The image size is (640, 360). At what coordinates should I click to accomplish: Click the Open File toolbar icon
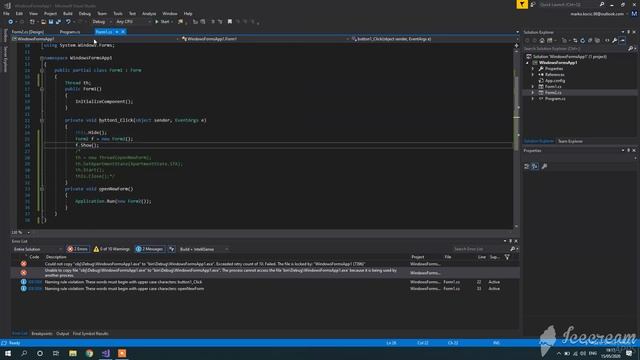43,22
